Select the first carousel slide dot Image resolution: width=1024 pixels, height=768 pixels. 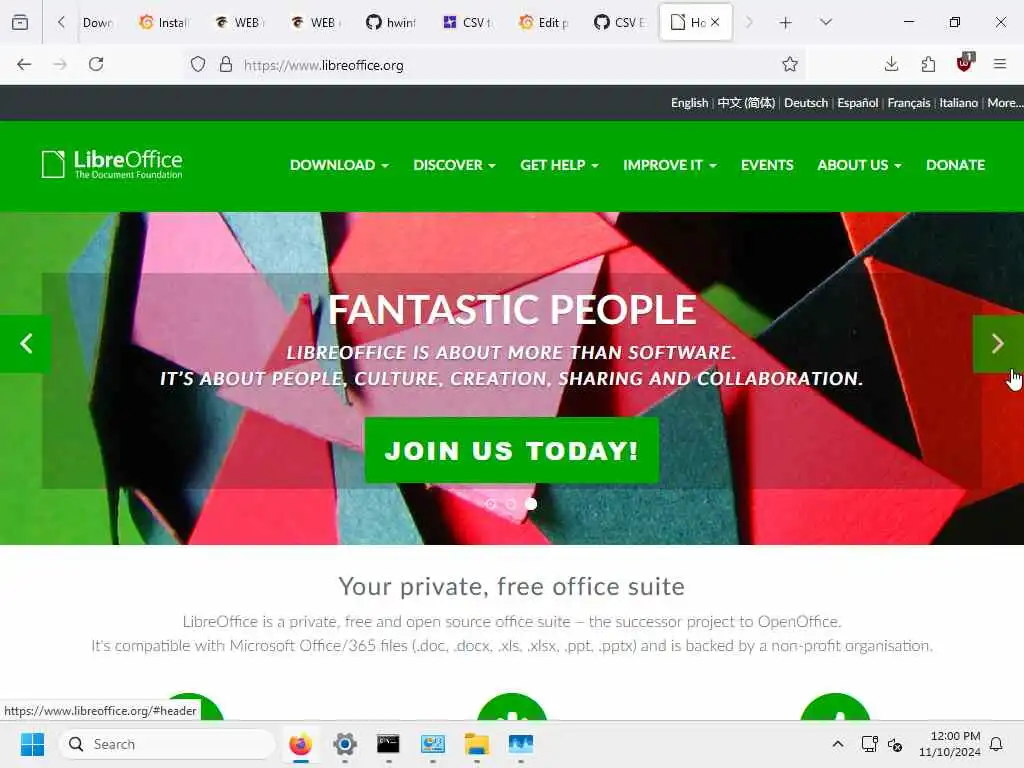(x=490, y=504)
